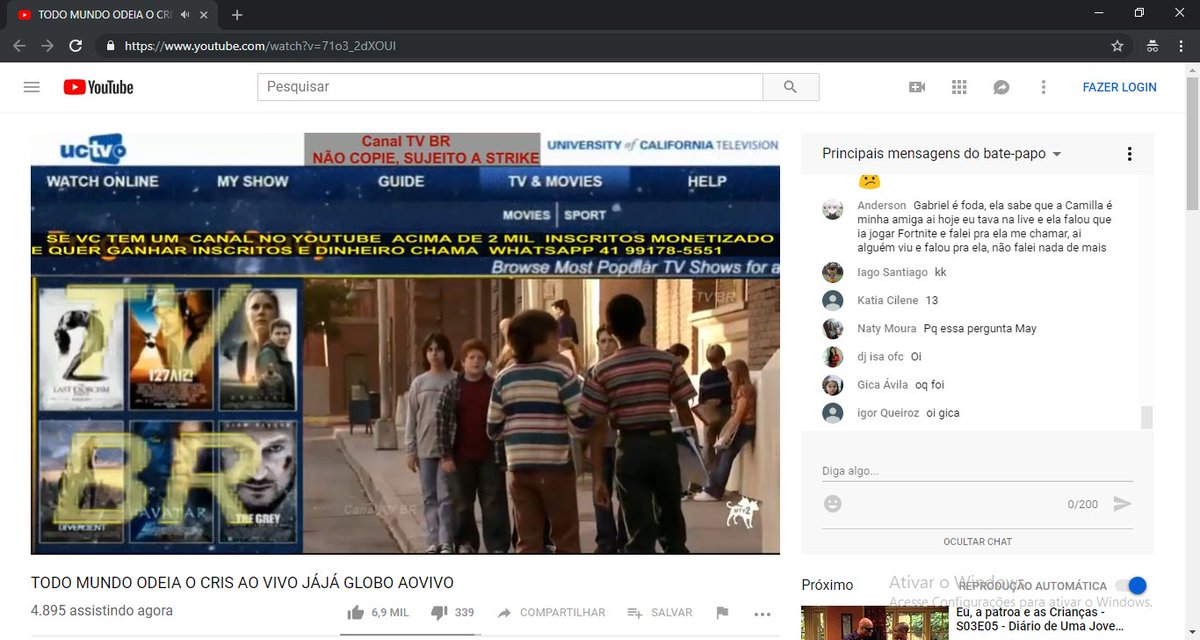Bookmark this page with star icon

pos(1117,46)
